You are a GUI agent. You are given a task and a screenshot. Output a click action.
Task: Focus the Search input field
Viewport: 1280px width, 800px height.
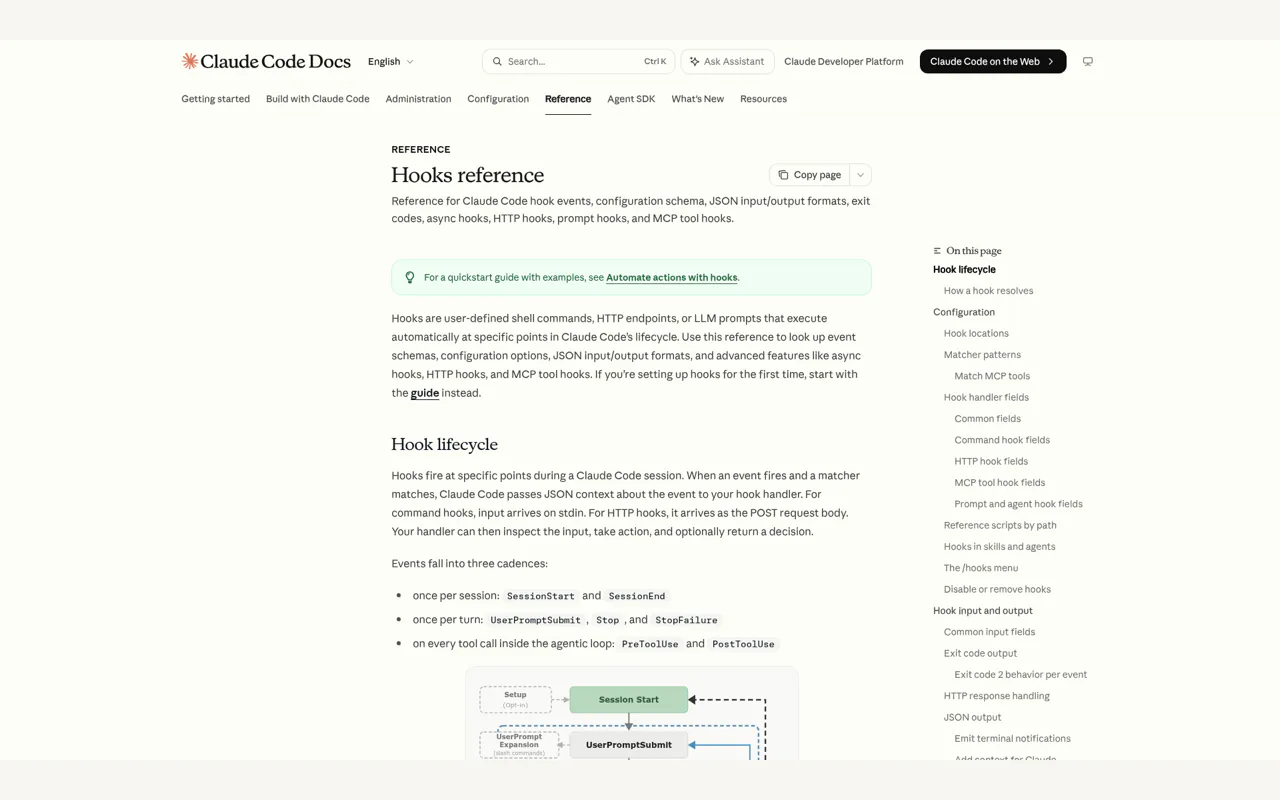578,61
